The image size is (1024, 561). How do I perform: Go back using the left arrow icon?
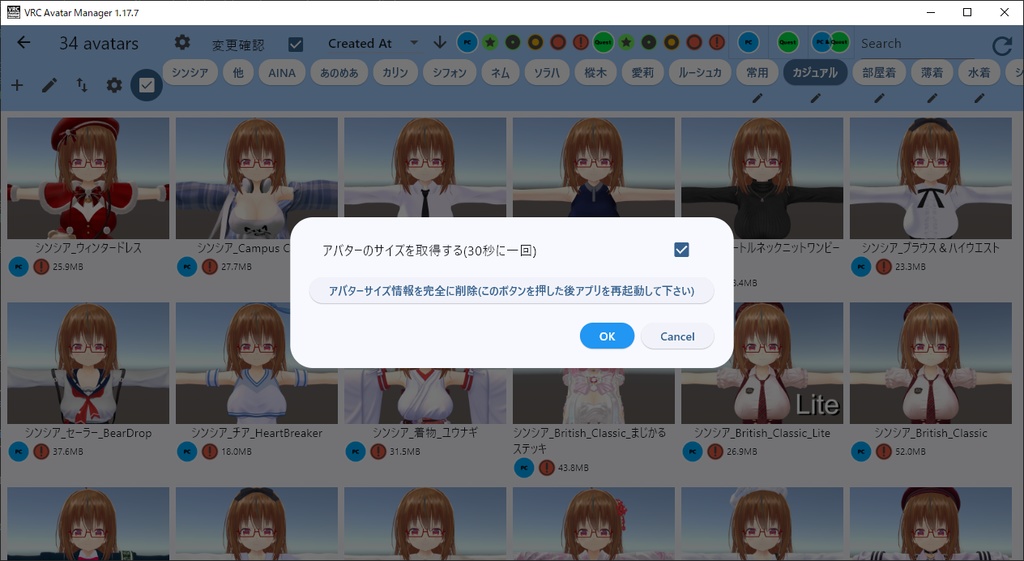[x=24, y=43]
